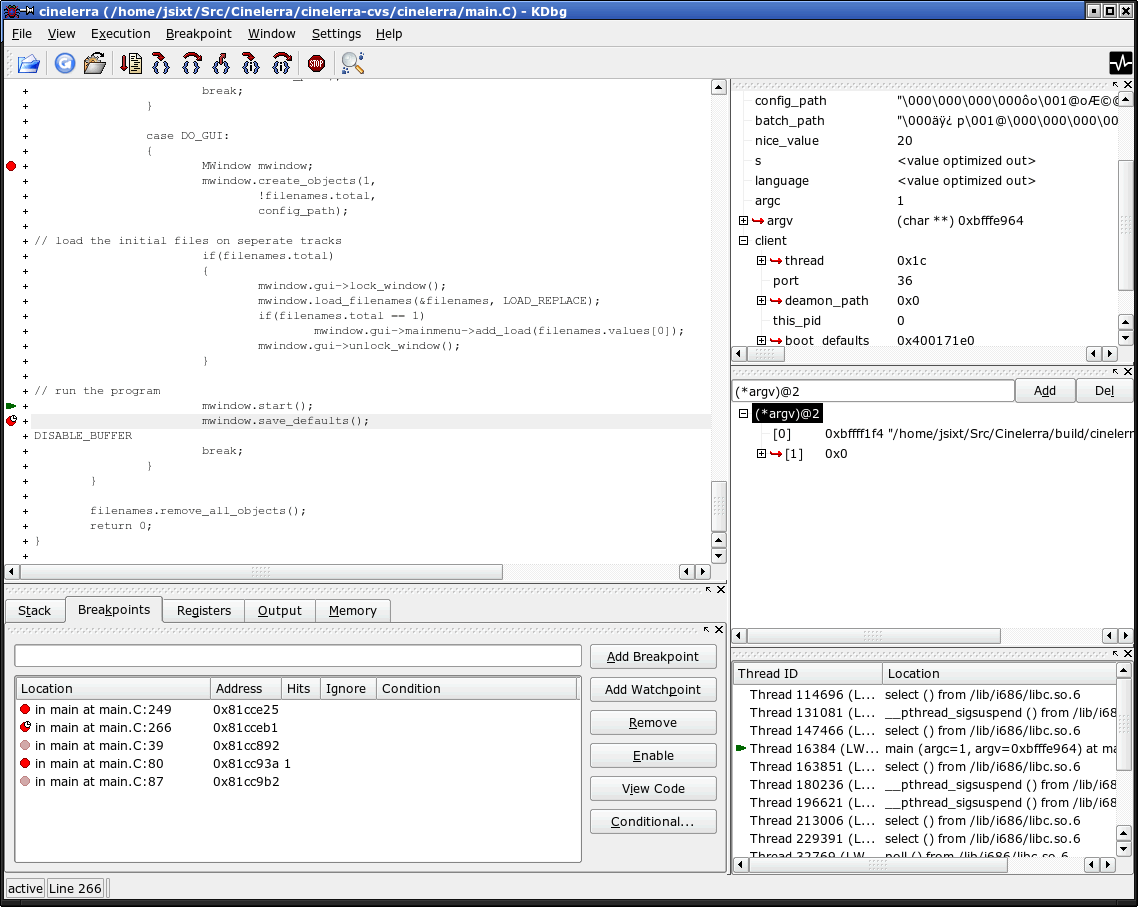
Task: Expand the argv variable node
Action: [743, 221]
